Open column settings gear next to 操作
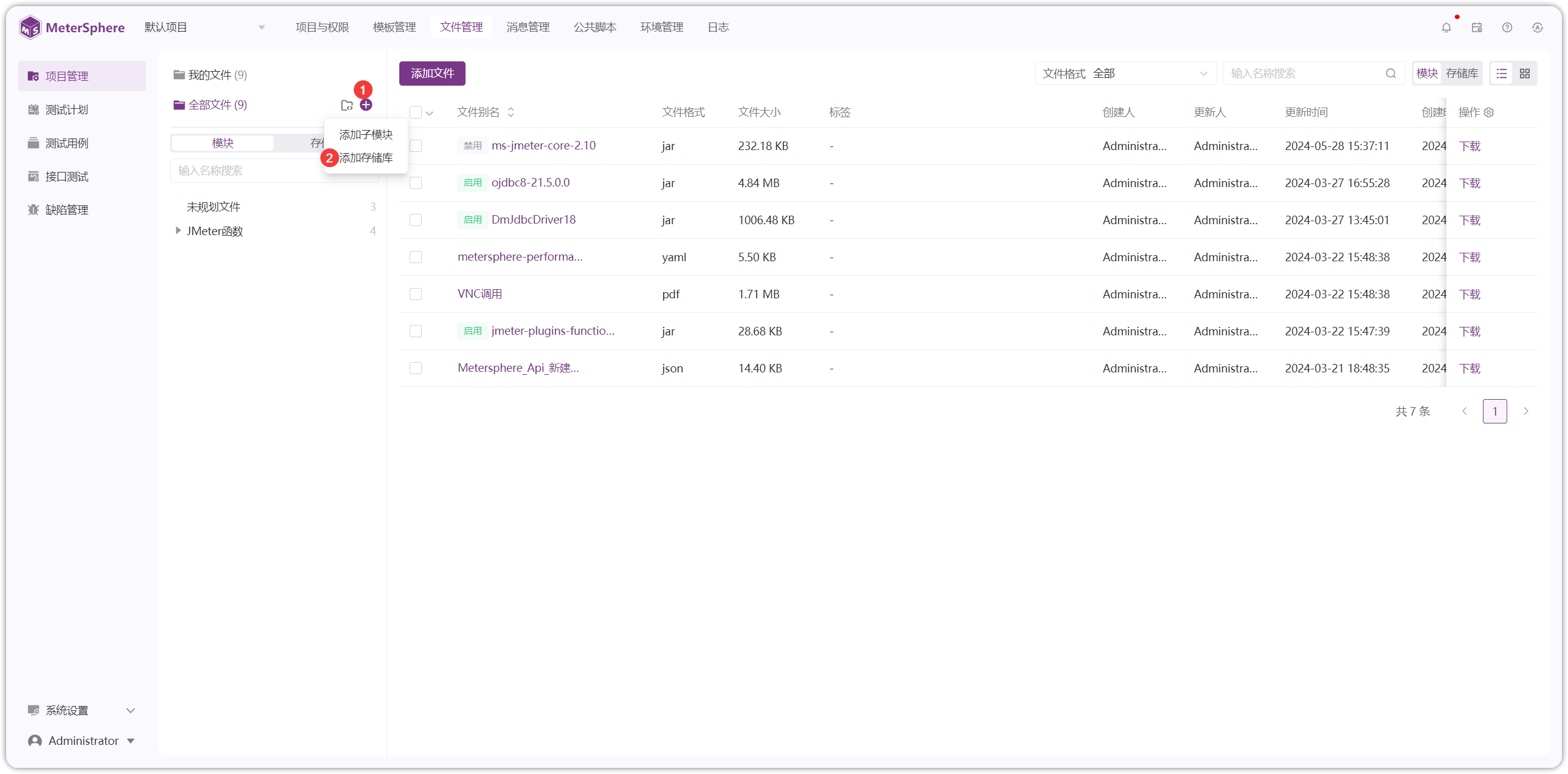The height and width of the screenshot is (774, 1568). pos(1490,112)
